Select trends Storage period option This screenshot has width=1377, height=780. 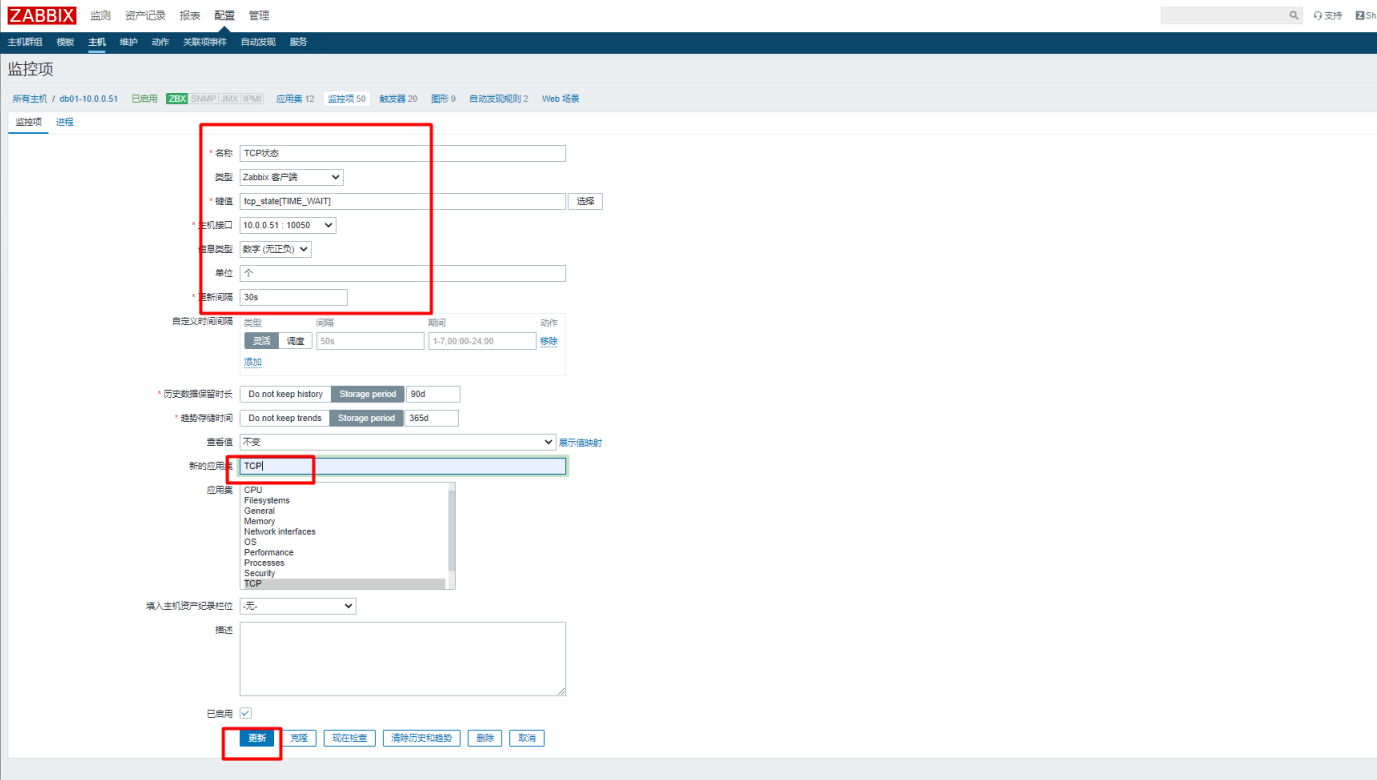[x=367, y=418]
